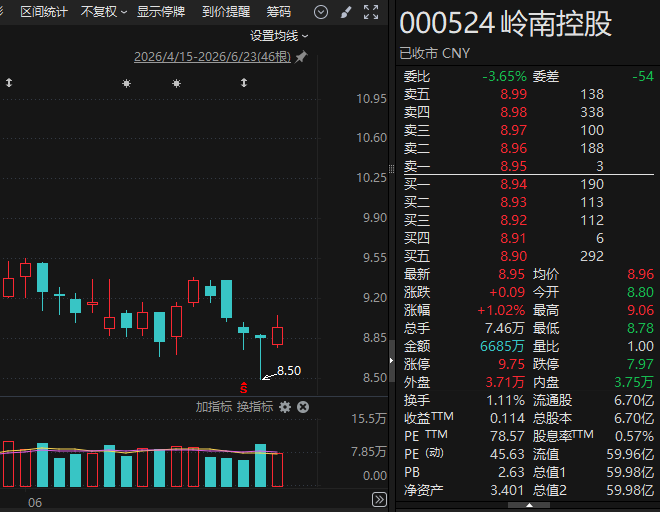Click the 涨停 value 9.75

point(511,364)
